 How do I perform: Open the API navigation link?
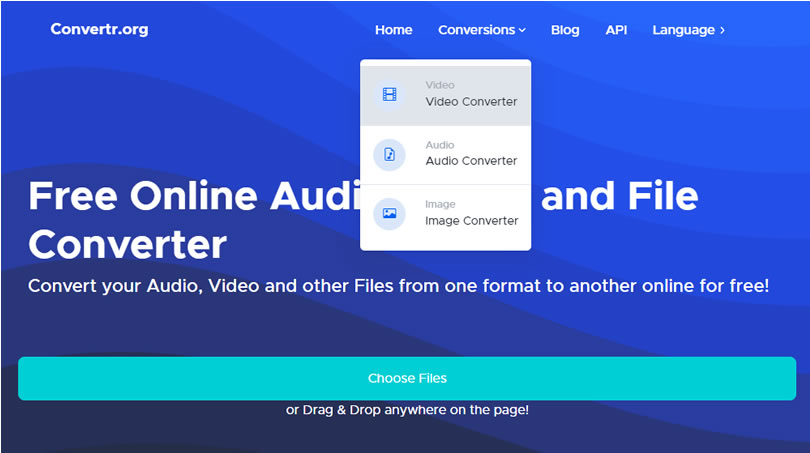click(616, 30)
